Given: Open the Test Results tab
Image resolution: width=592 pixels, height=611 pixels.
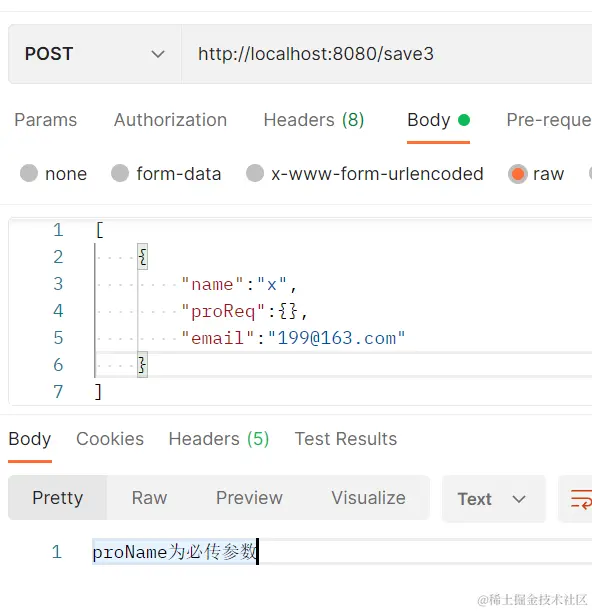Looking at the screenshot, I should click(346, 439).
